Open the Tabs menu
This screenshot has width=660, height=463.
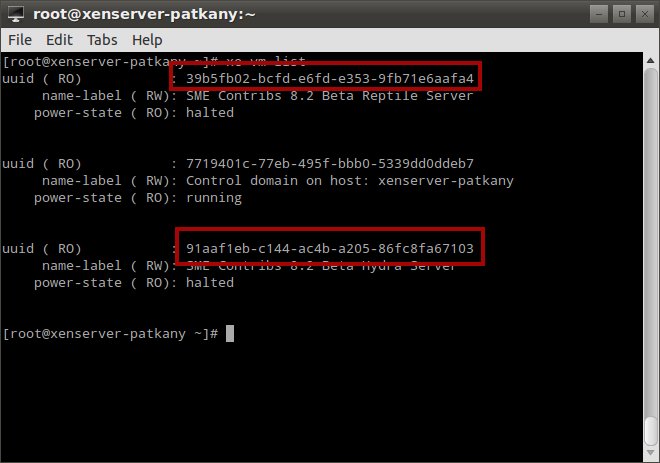click(x=102, y=40)
